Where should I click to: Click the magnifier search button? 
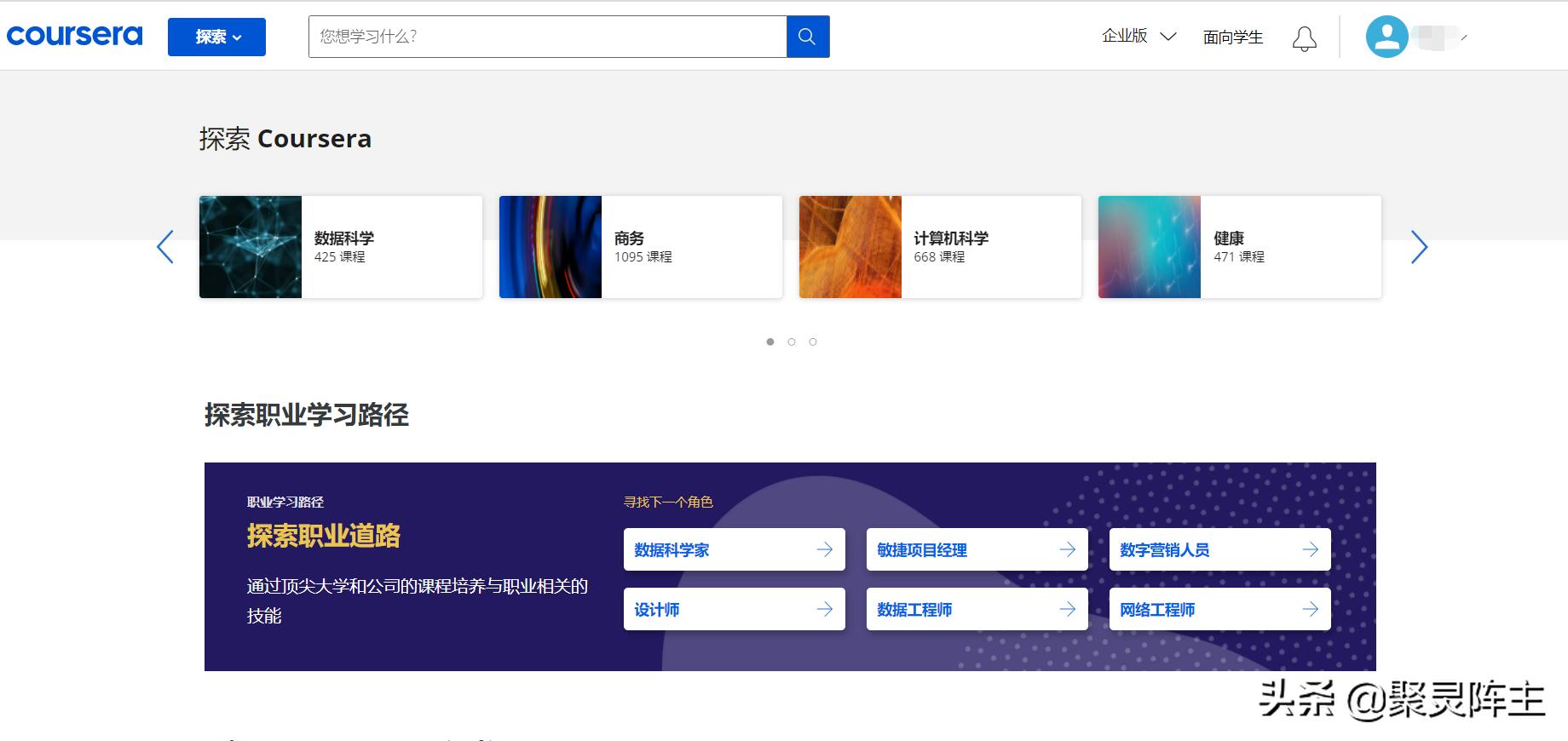point(808,37)
